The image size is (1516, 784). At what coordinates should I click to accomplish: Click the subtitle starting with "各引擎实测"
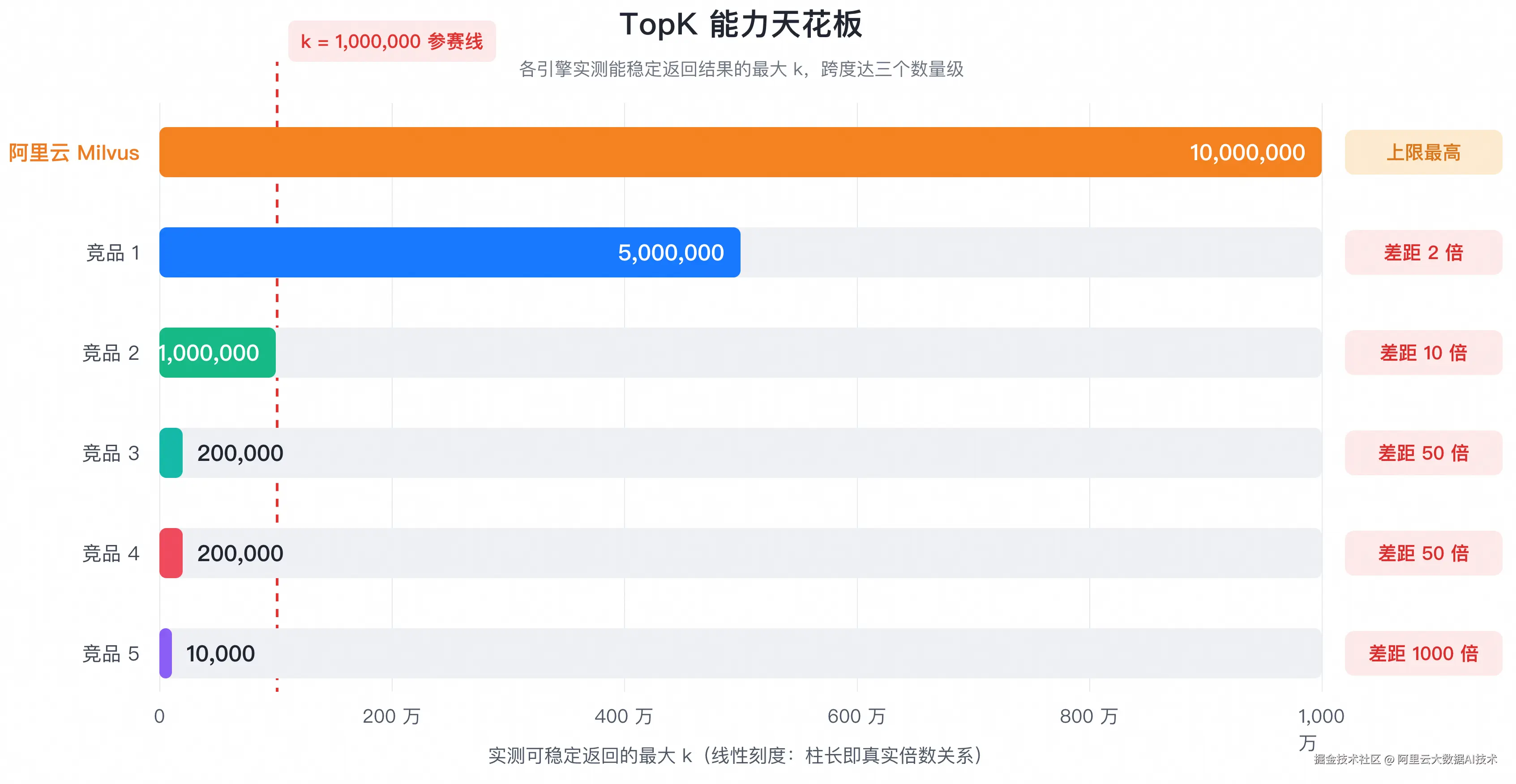741,69
